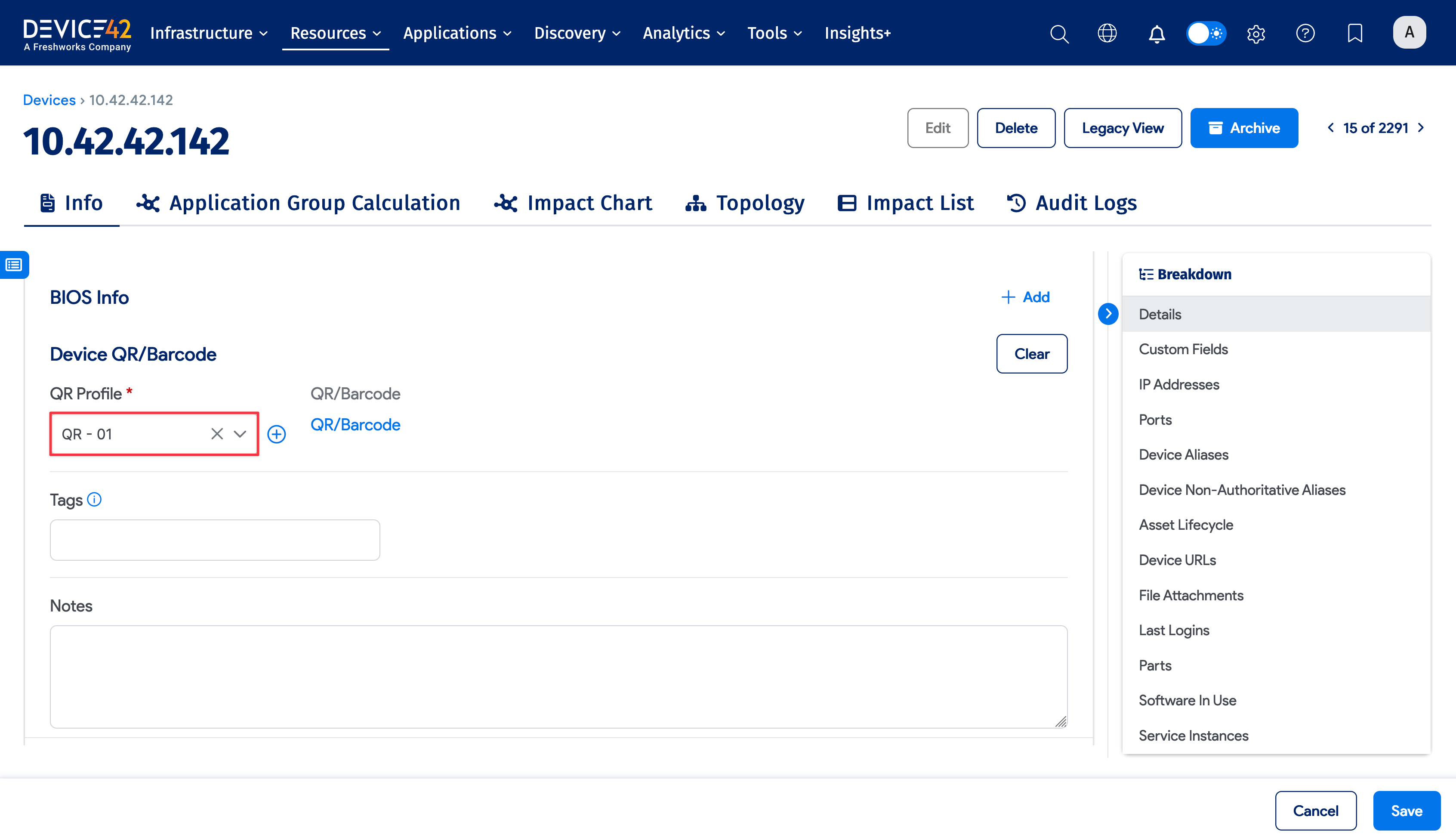Click the Archive button
The width and height of the screenshot is (1456, 834).
tap(1243, 128)
